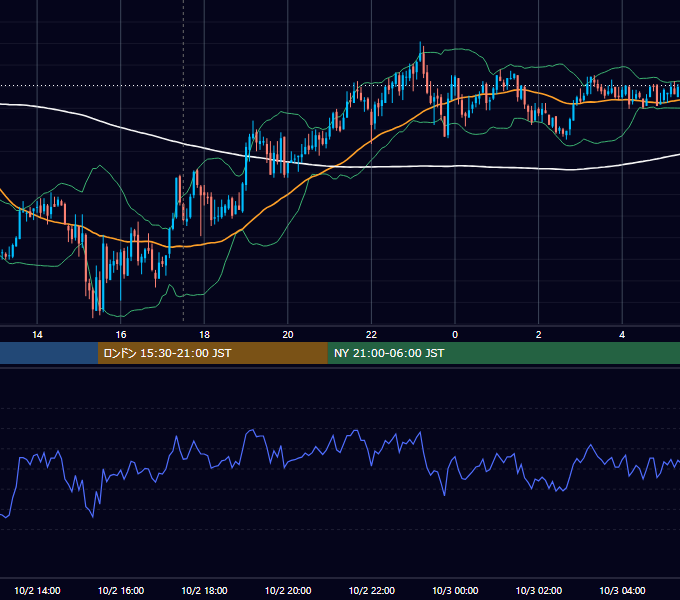Viewport: 680px width, 600px height.
Task: Click hour label 4 on upper axis
Action: point(622,335)
